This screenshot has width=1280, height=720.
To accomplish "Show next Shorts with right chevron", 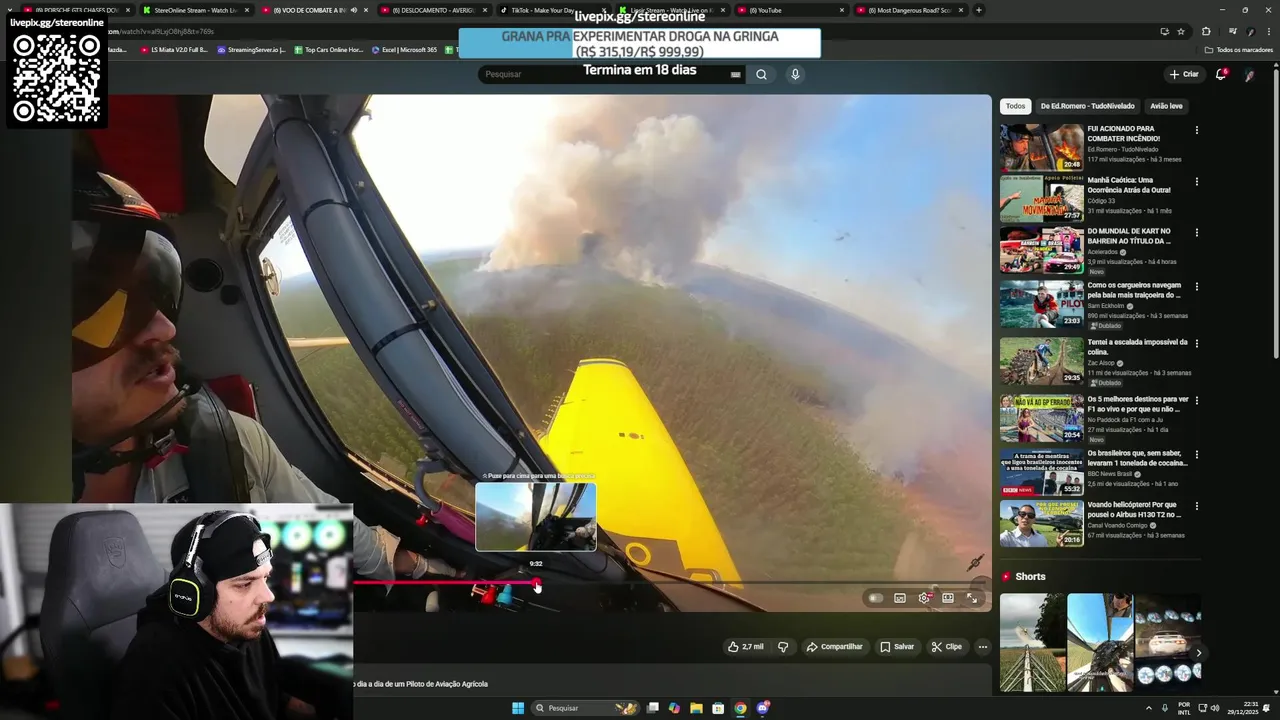I will (x=1198, y=653).
